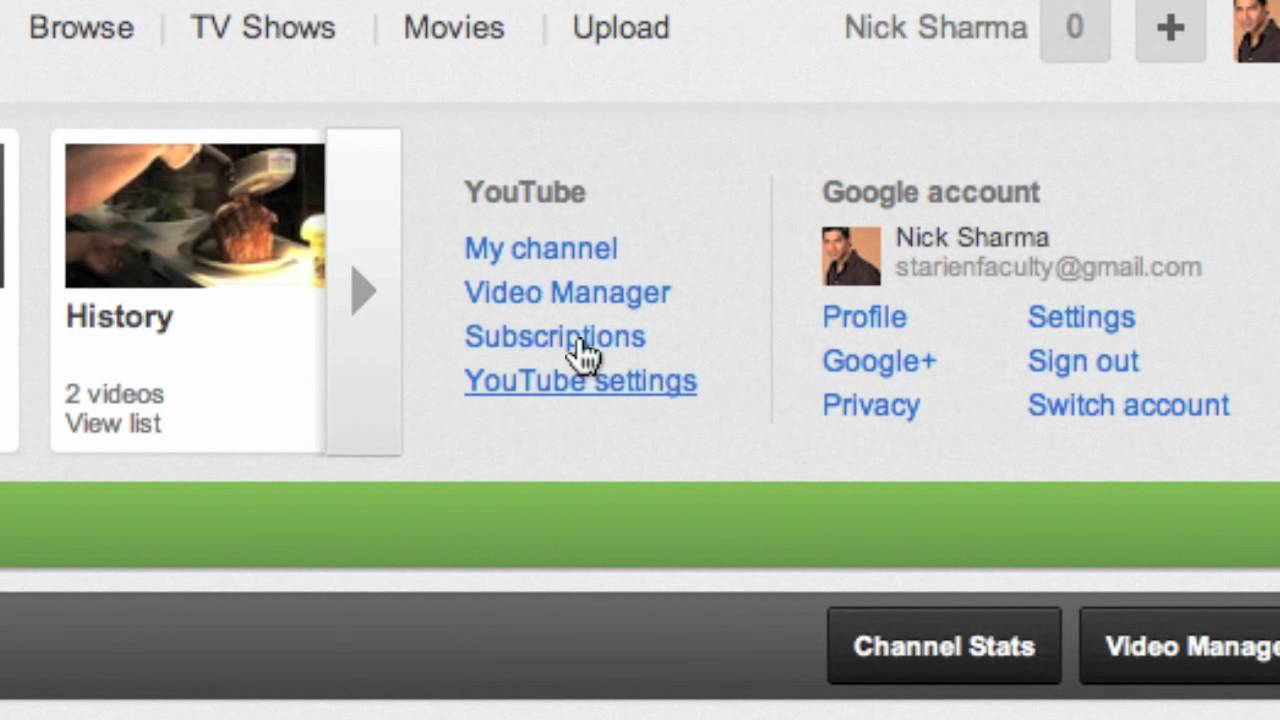The height and width of the screenshot is (720, 1280).
Task: Open the Movies section
Action: [x=453, y=28]
